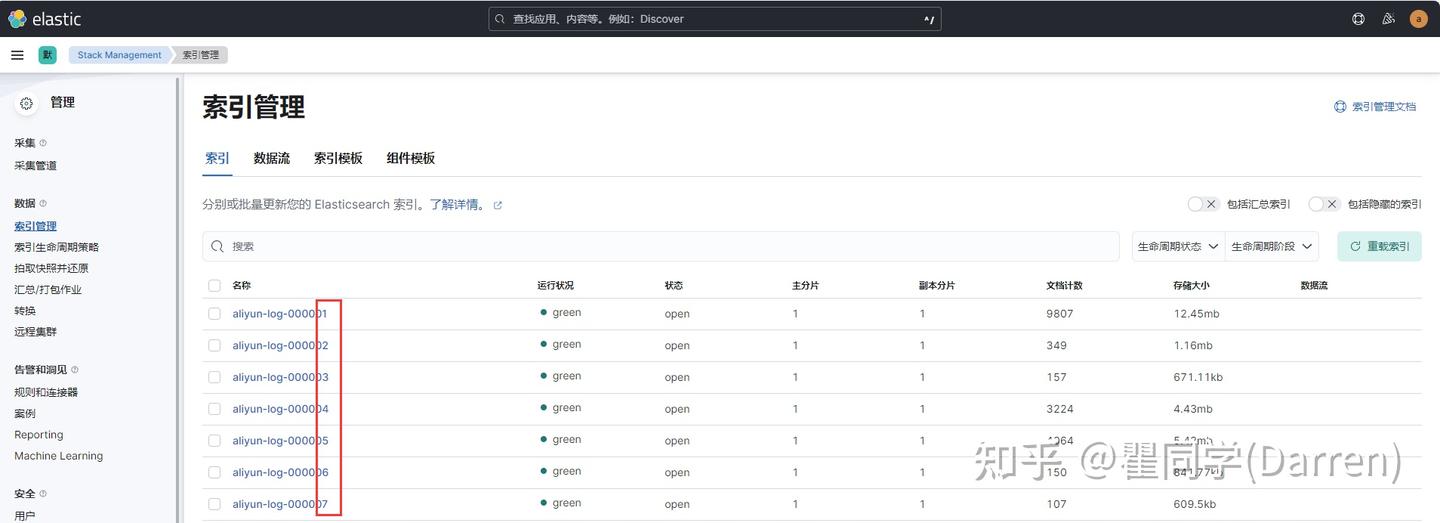Image resolution: width=1440 pixels, height=523 pixels.
Task: Open index aliyun-log-000001
Action: 280,314
